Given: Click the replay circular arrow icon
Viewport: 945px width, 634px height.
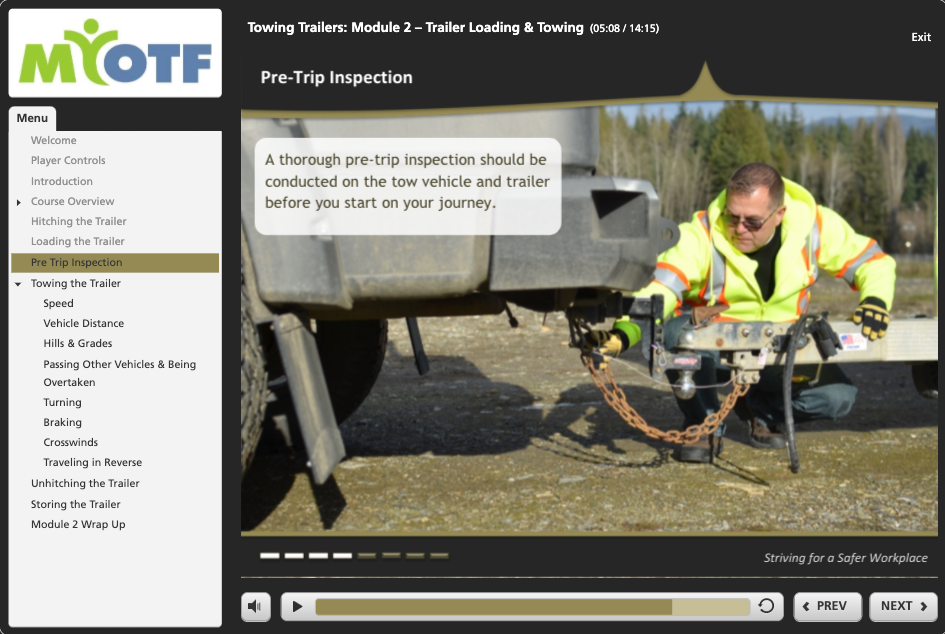Looking at the screenshot, I should coord(766,606).
